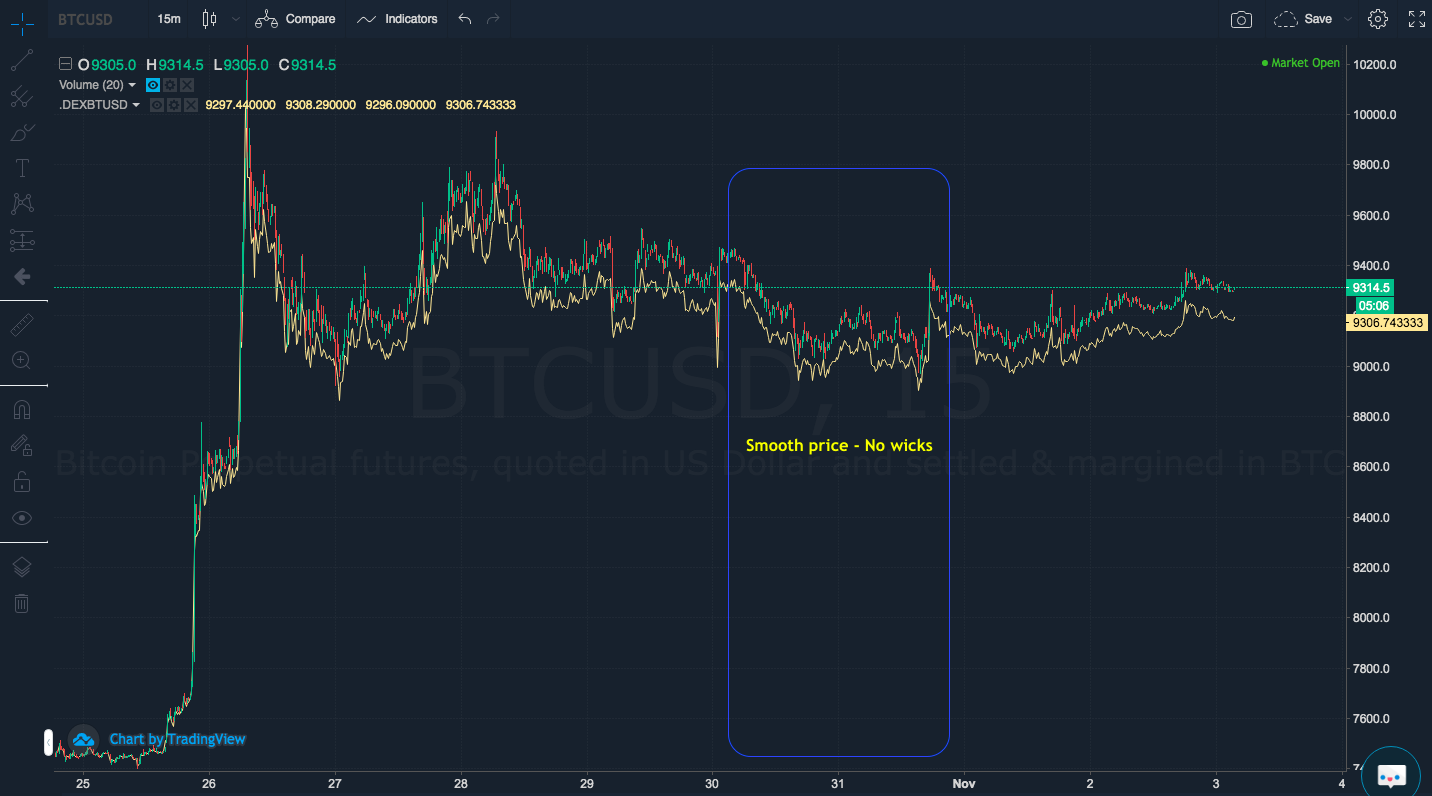Enter fullscreen mode
Screen dimensions: 1432x796
click(x=1416, y=19)
